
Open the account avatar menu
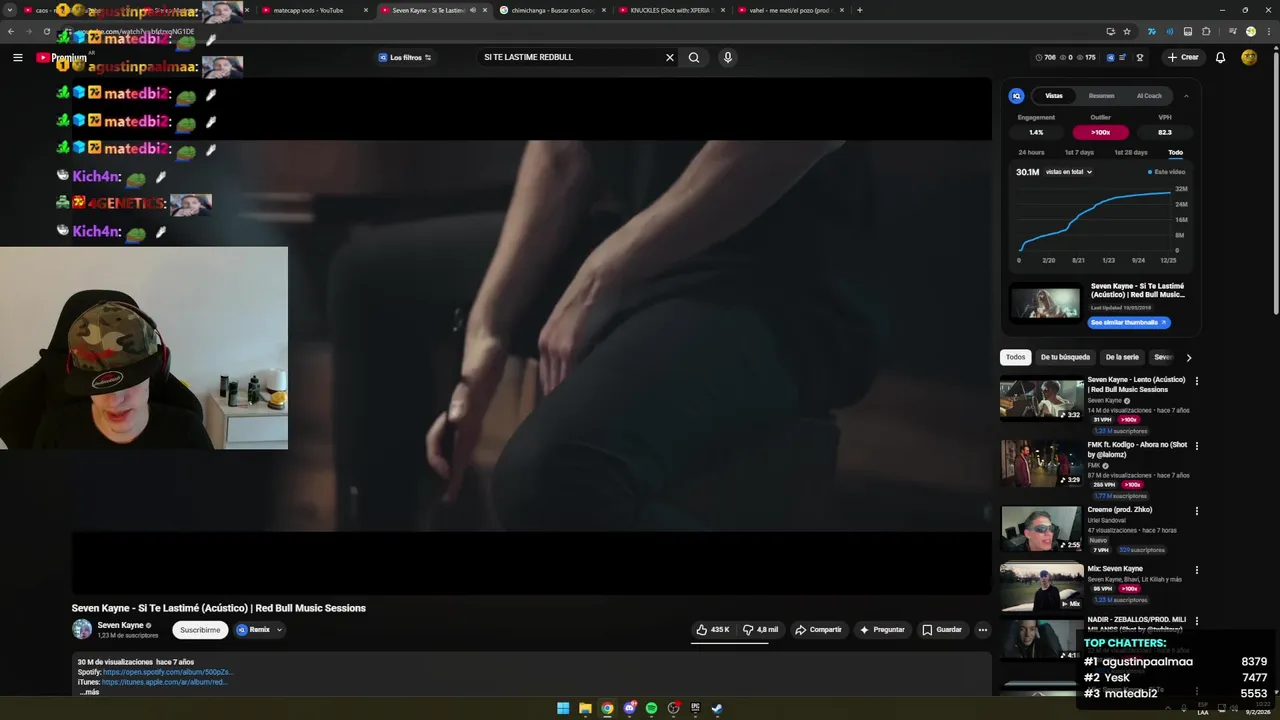click(x=1249, y=58)
